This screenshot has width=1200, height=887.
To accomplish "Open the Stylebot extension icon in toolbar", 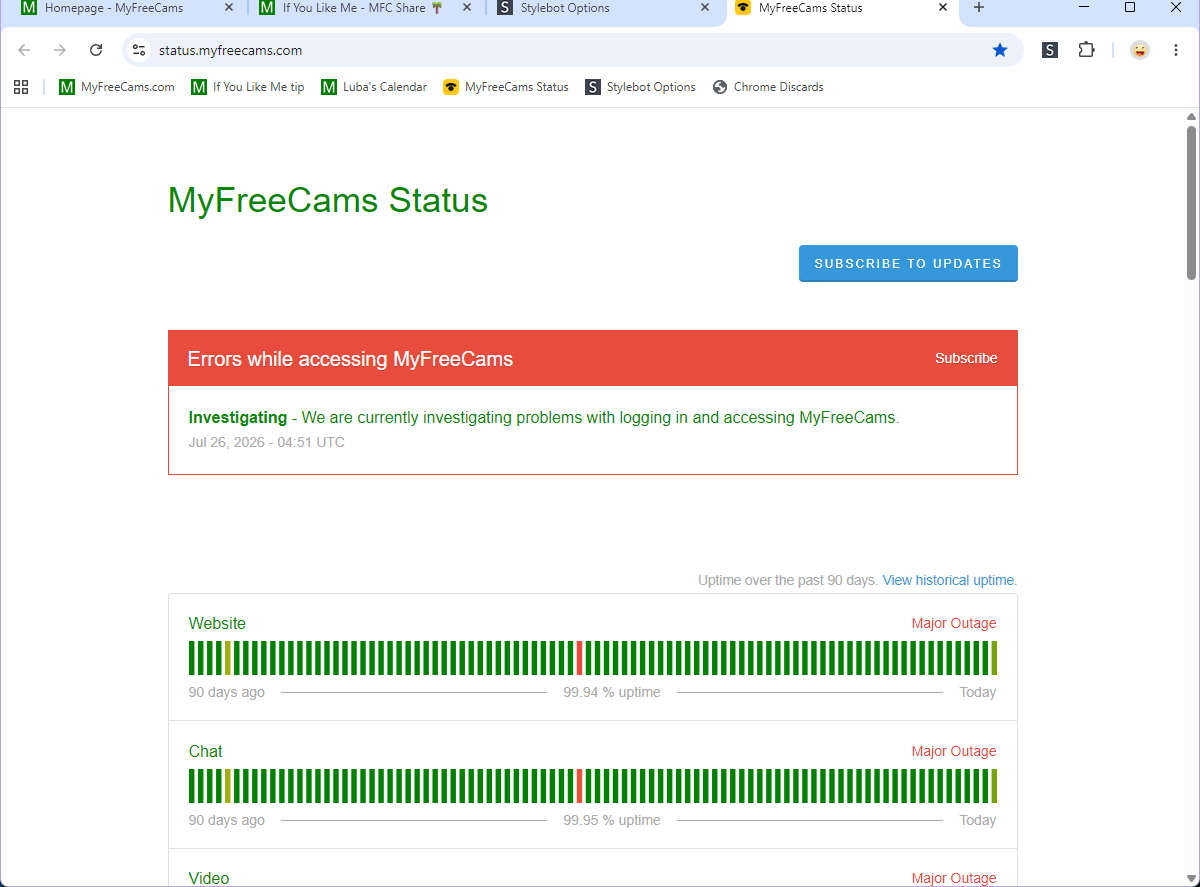I will [1050, 50].
